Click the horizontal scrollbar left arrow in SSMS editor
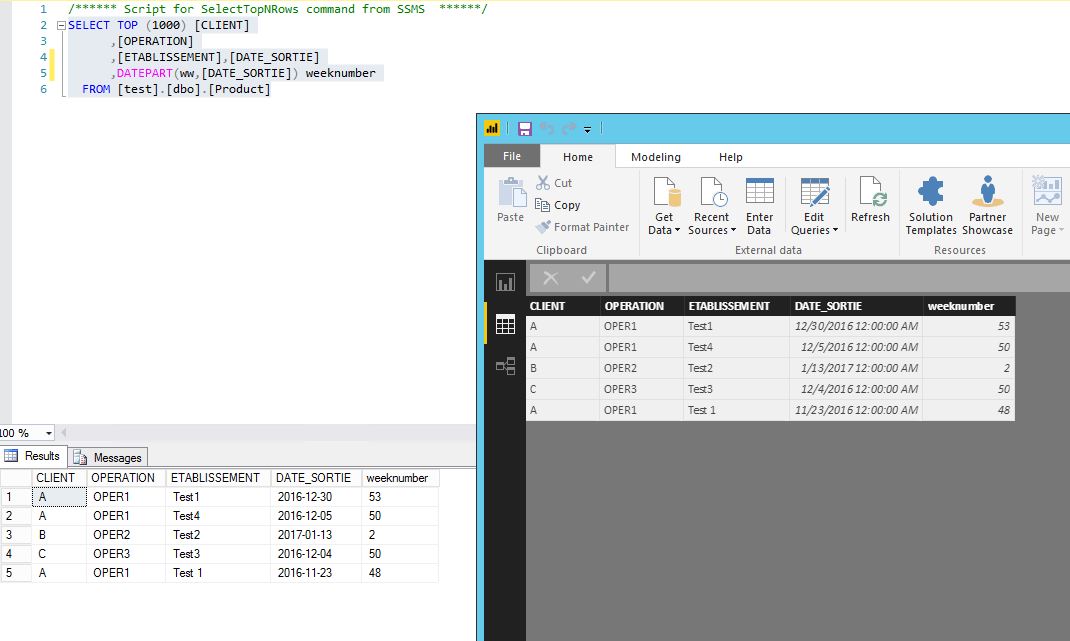Screen dimensions: 1070x641 (x=63, y=433)
